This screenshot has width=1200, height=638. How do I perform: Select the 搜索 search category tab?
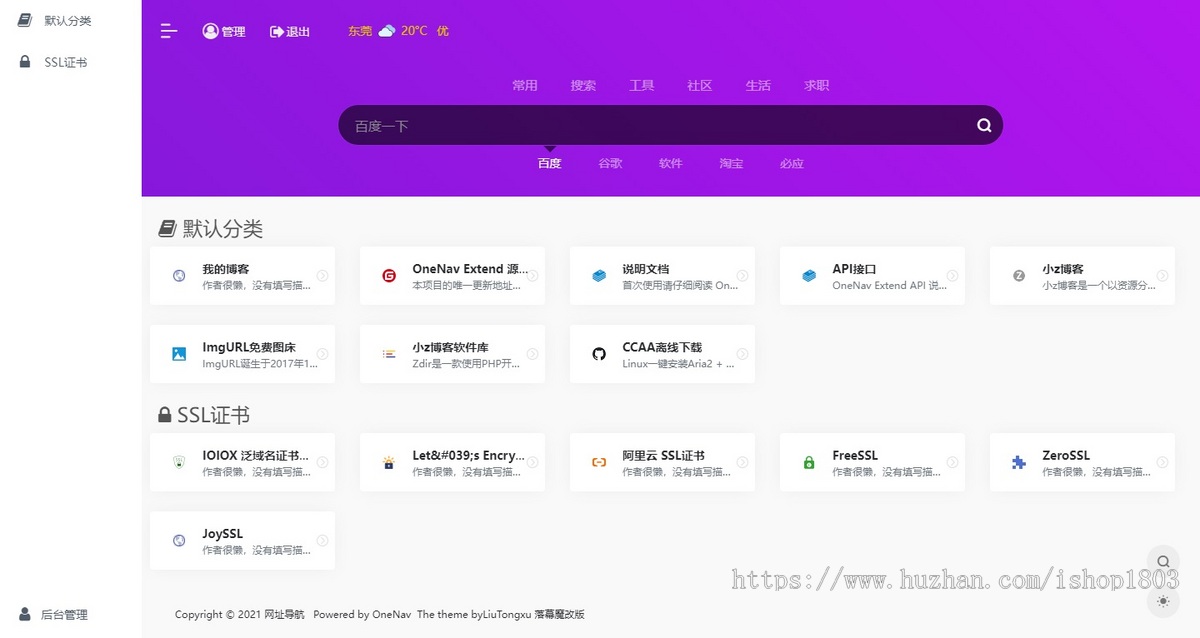pyautogui.click(x=583, y=86)
